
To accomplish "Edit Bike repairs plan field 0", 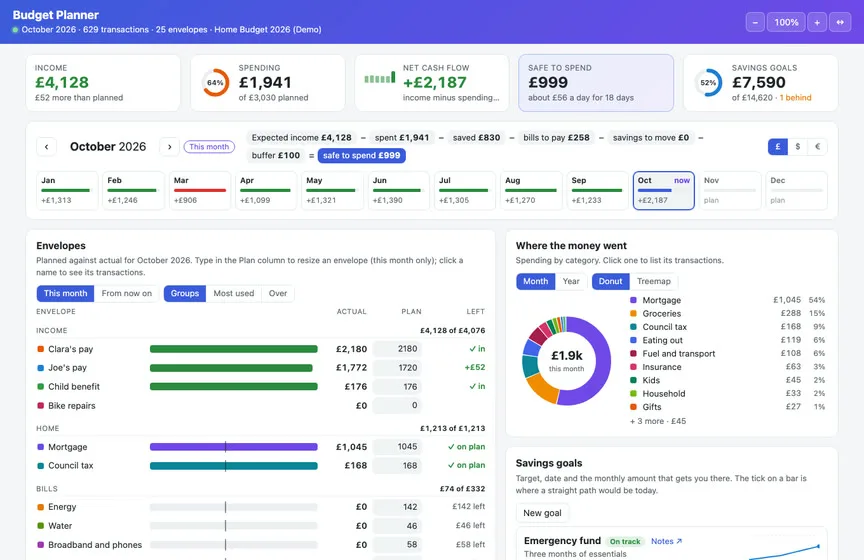I will [397, 406].
